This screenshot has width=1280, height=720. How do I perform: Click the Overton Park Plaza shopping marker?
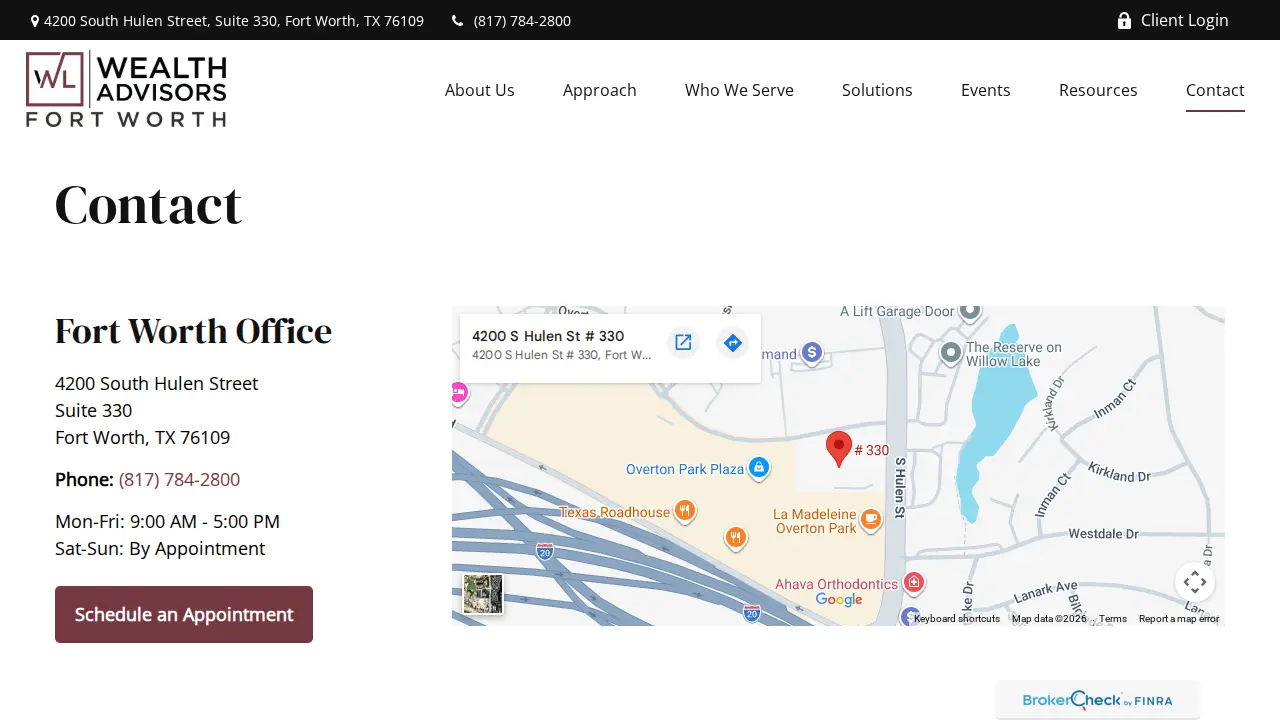point(759,467)
